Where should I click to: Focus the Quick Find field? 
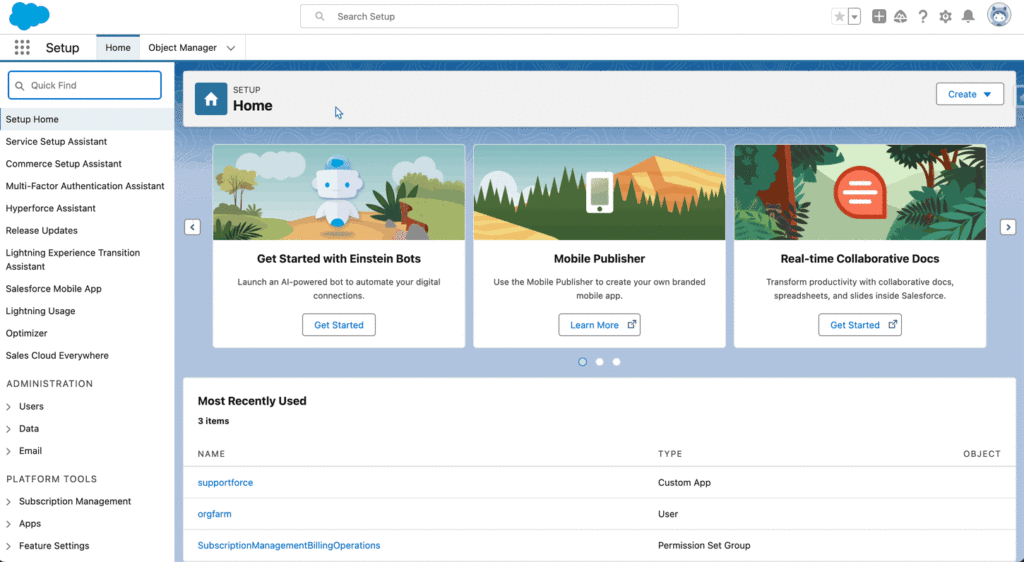84,86
